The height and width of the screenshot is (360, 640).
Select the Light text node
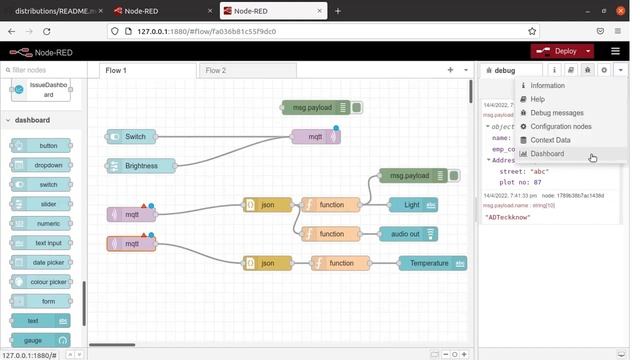pos(413,204)
